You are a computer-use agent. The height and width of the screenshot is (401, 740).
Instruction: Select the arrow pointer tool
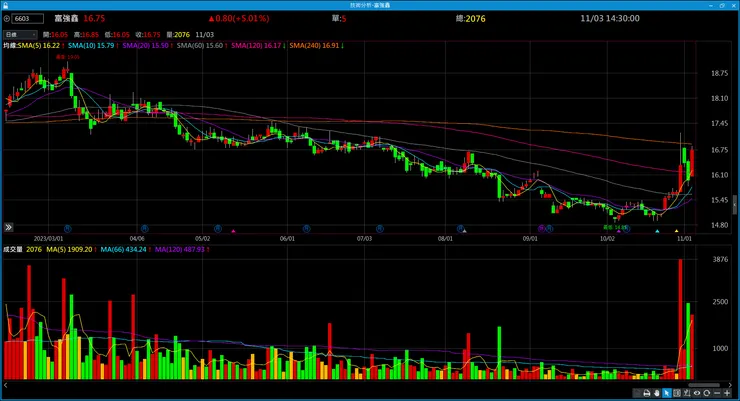(666, 393)
